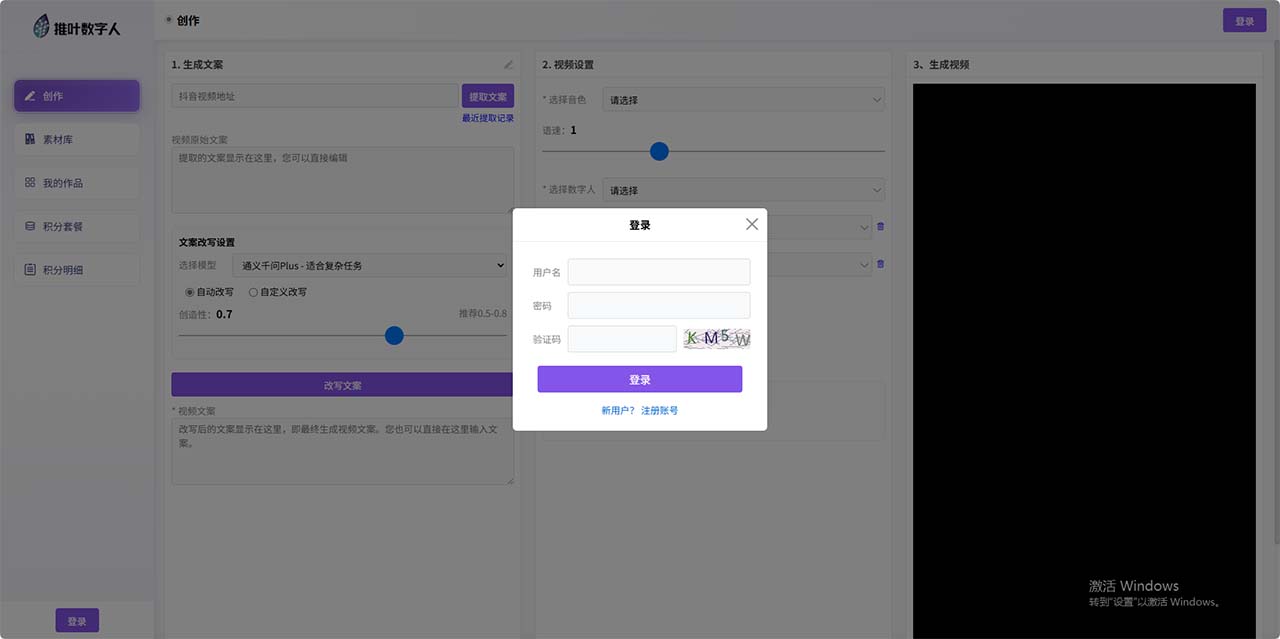Click the 注册账号 link
This screenshot has width=1280, height=639.
click(x=660, y=411)
